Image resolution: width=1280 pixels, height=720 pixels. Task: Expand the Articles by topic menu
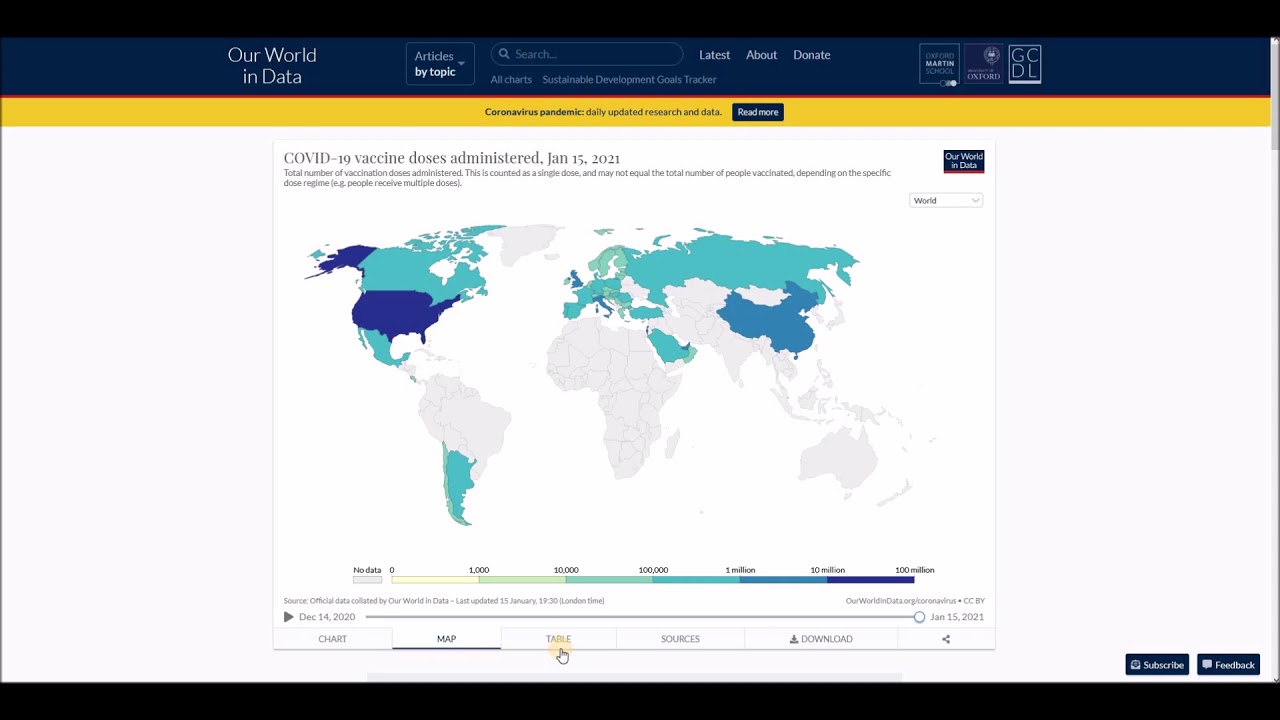pyautogui.click(x=439, y=64)
